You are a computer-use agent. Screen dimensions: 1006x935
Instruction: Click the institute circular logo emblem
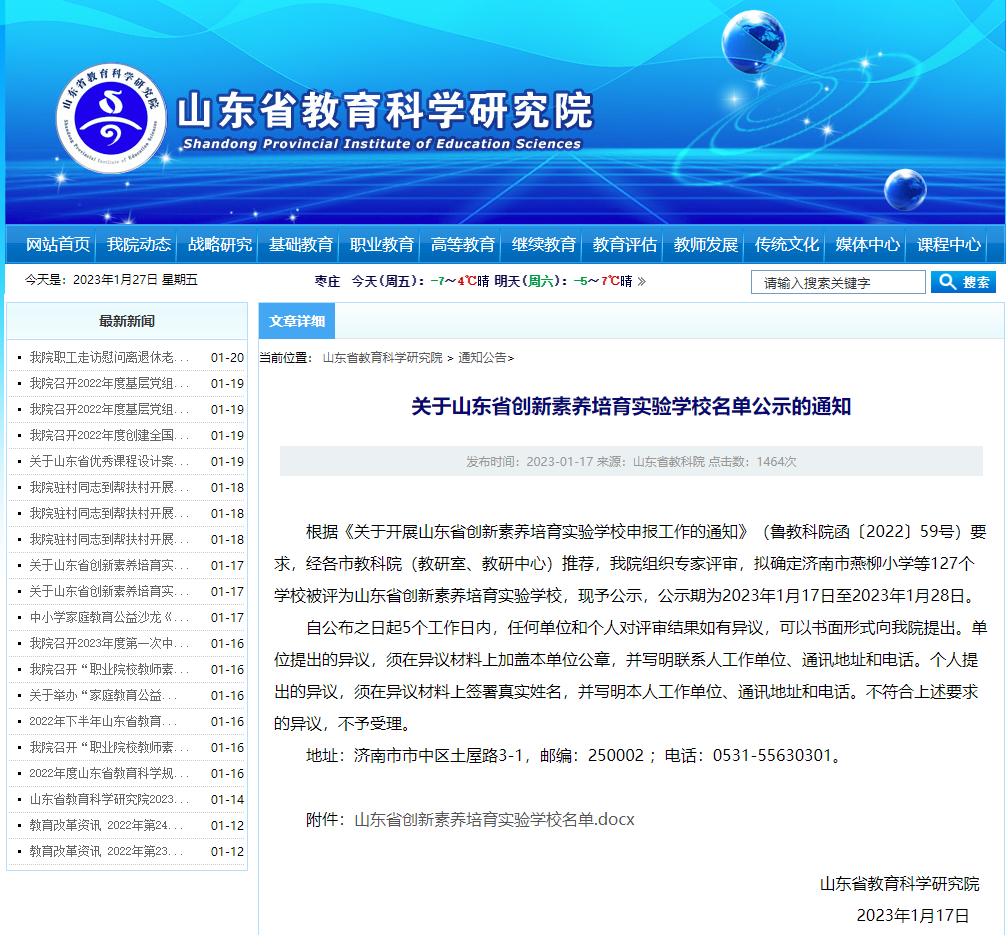coord(111,118)
